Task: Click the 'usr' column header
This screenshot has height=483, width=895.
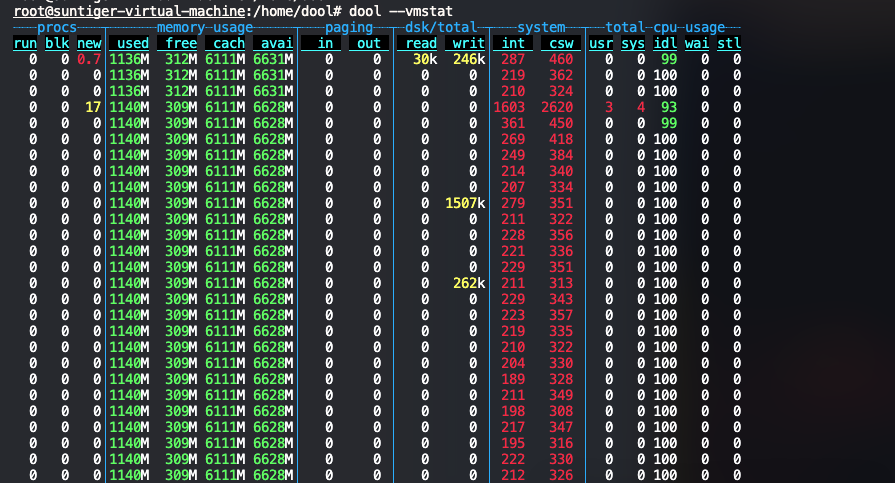Action: coord(601,43)
